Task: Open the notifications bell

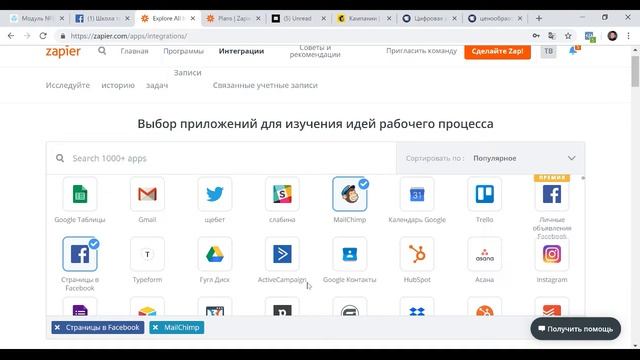Action: (x=573, y=51)
